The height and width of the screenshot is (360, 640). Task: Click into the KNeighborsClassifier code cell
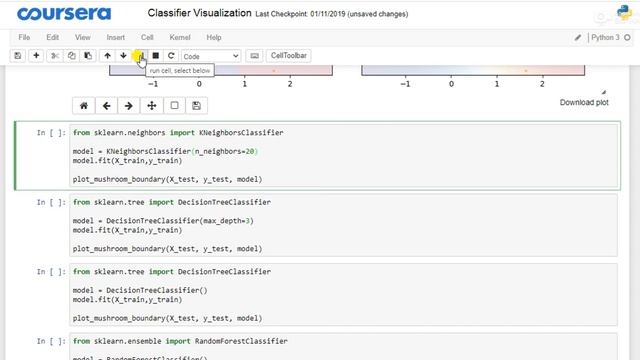point(343,156)
